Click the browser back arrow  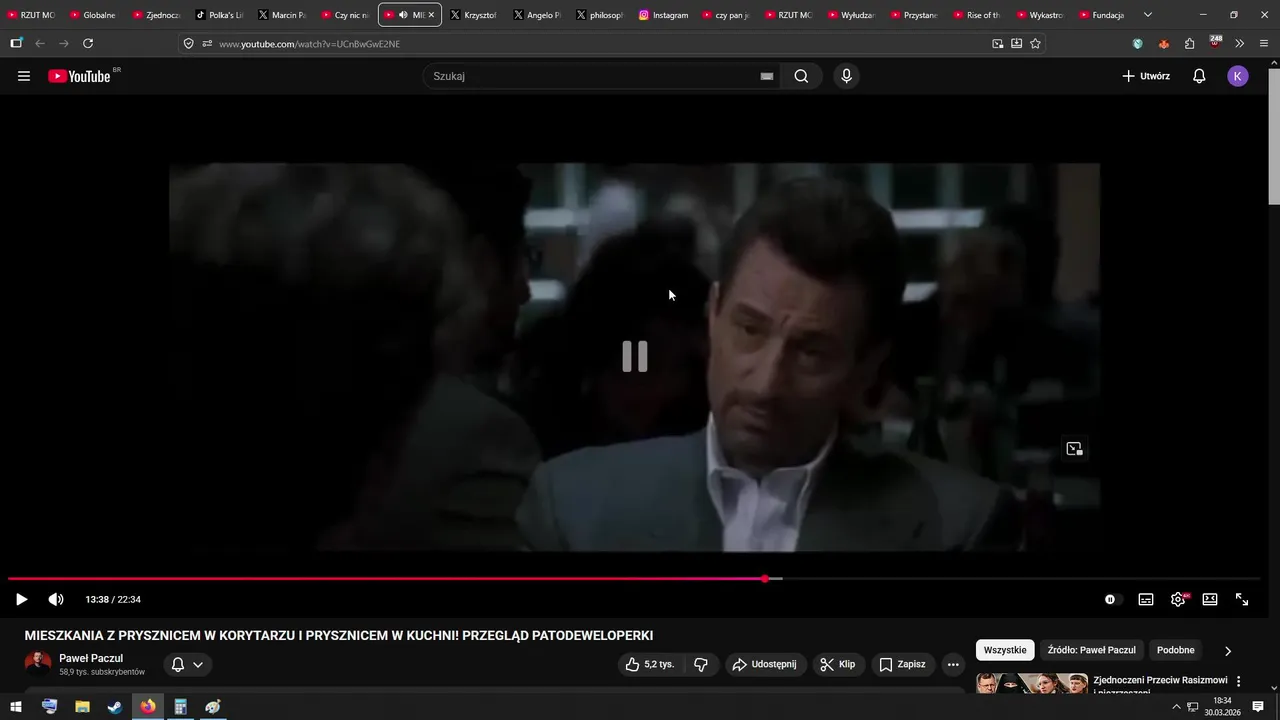click(x=40, y=43)
